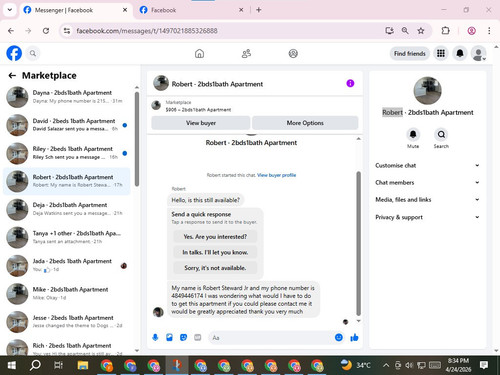Open the Windows Start menu
The height and width of the screenshot is (375, 500).
(x=12, y=365)
